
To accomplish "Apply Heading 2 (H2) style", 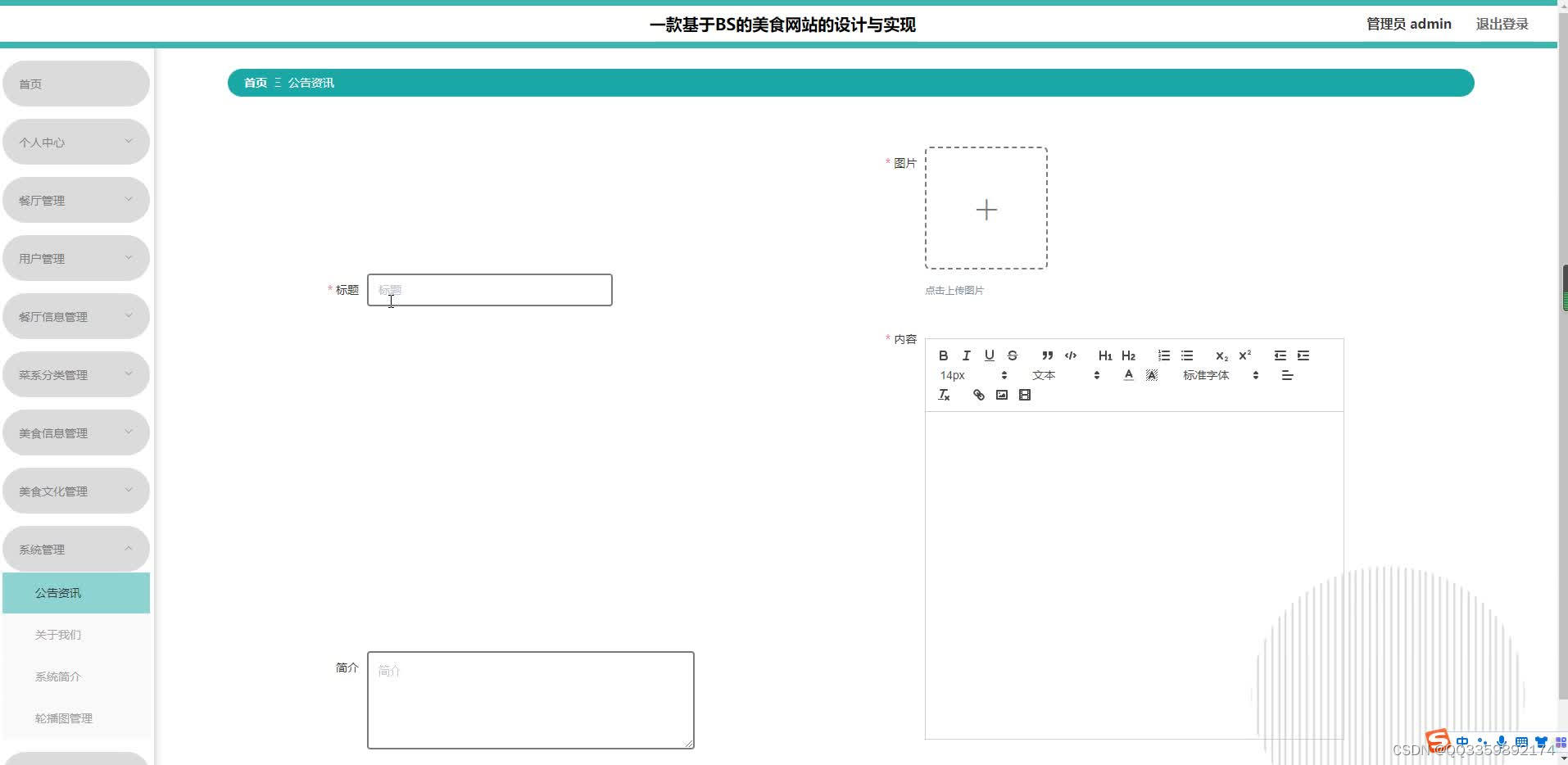I will pyautogui.click(x=1128, y=355).
